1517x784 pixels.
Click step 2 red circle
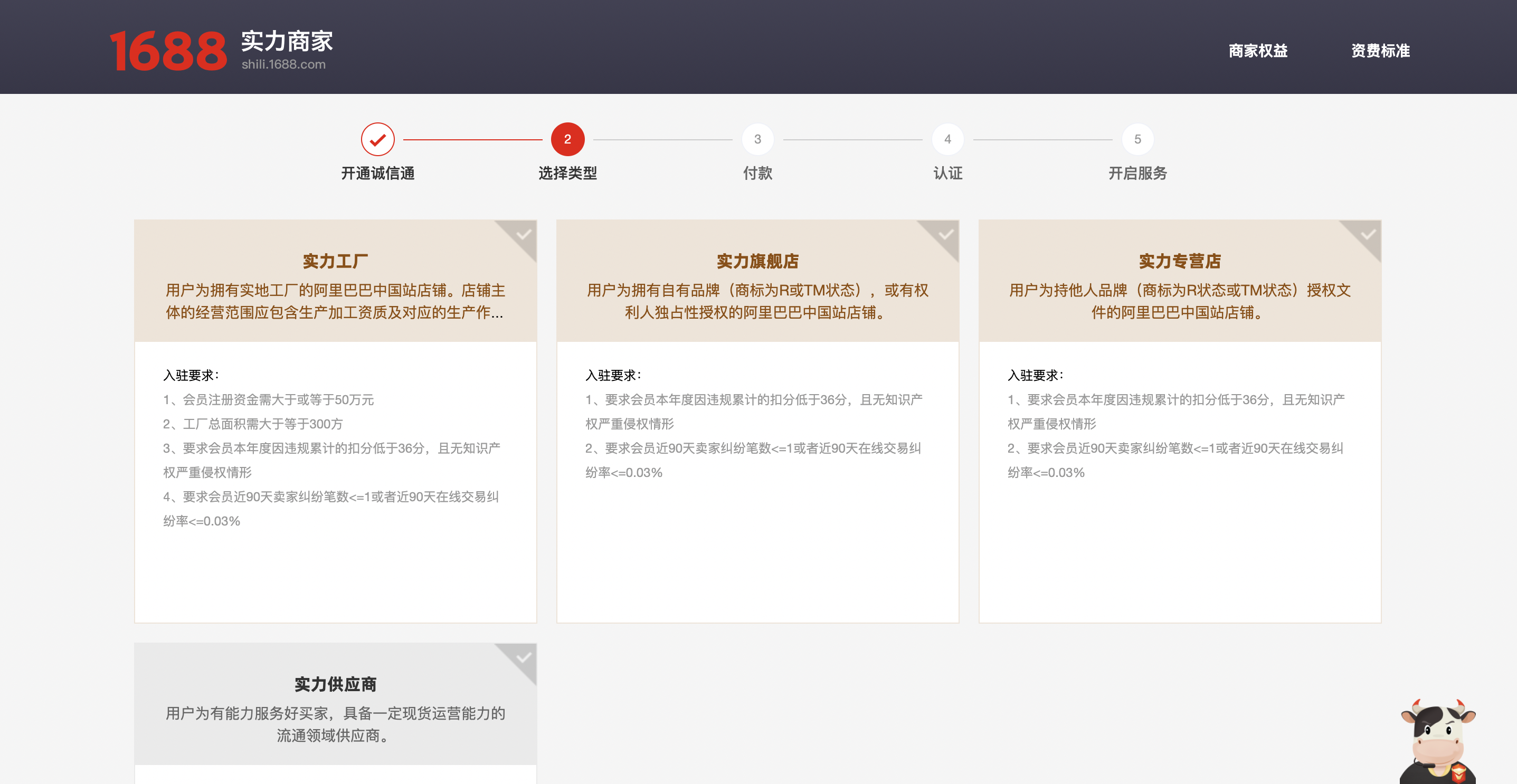click(x=567, y=139)
